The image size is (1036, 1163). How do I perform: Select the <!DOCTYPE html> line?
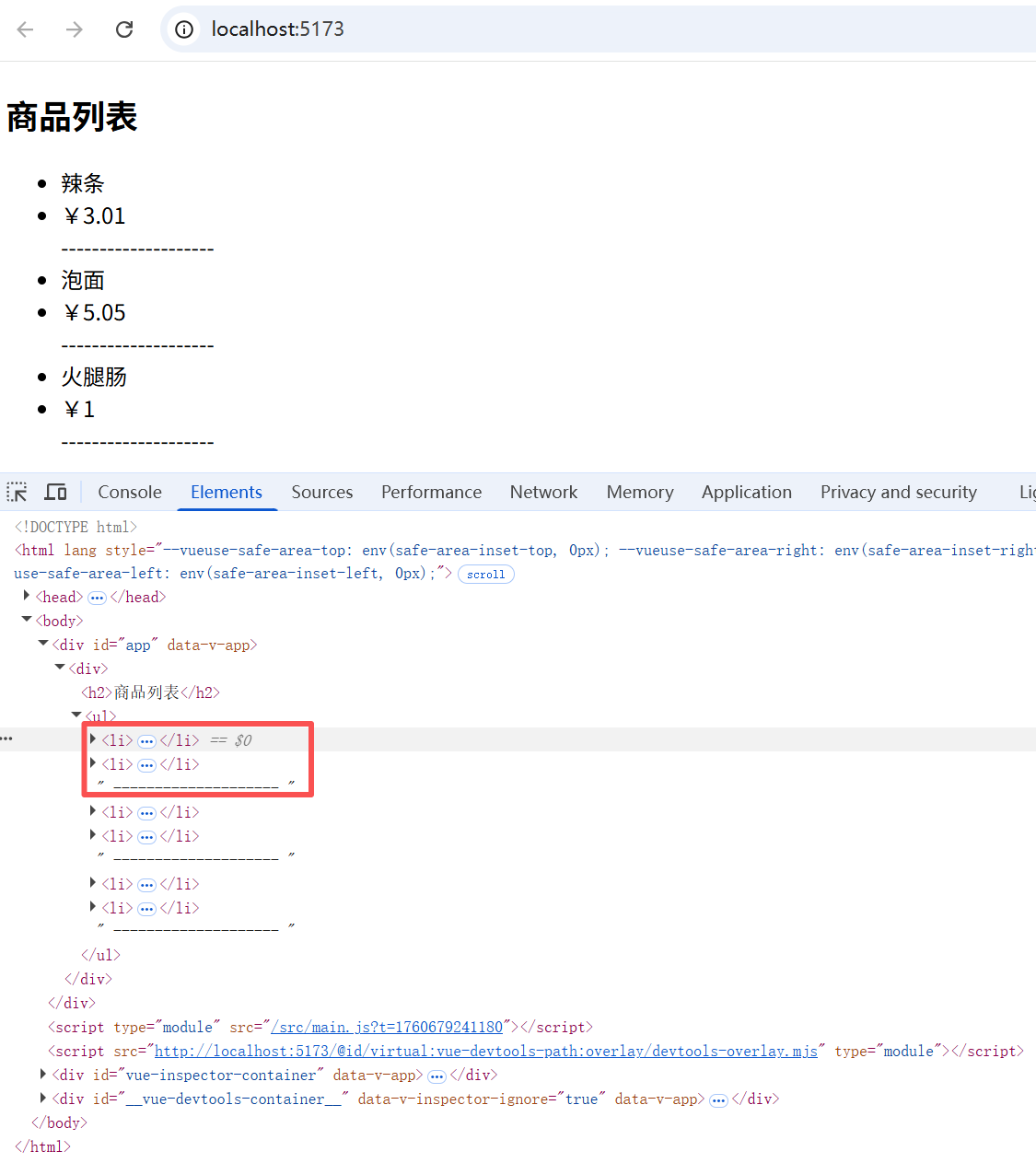click(76, 527)
